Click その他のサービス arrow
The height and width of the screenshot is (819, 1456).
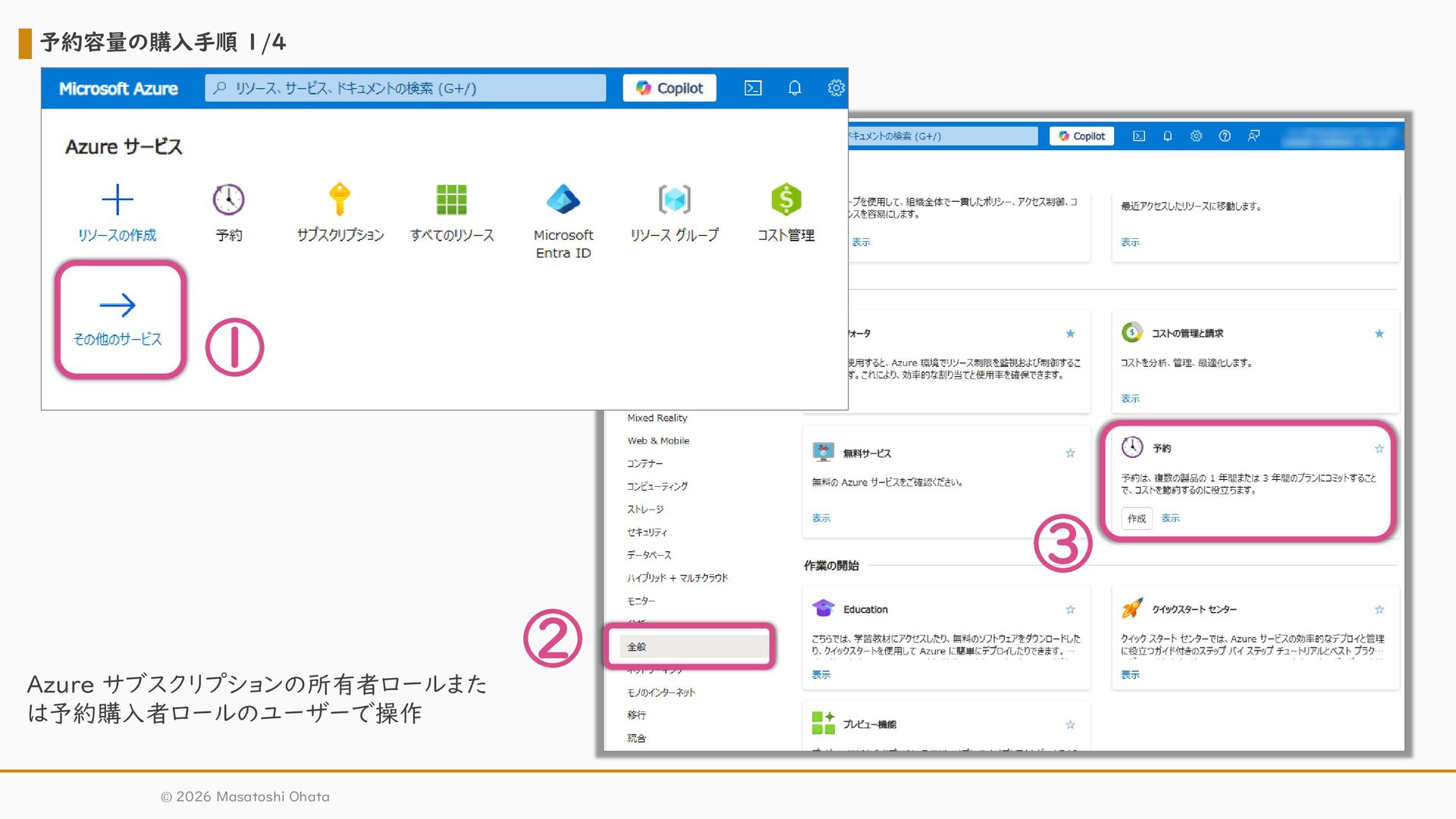point(118,306)
